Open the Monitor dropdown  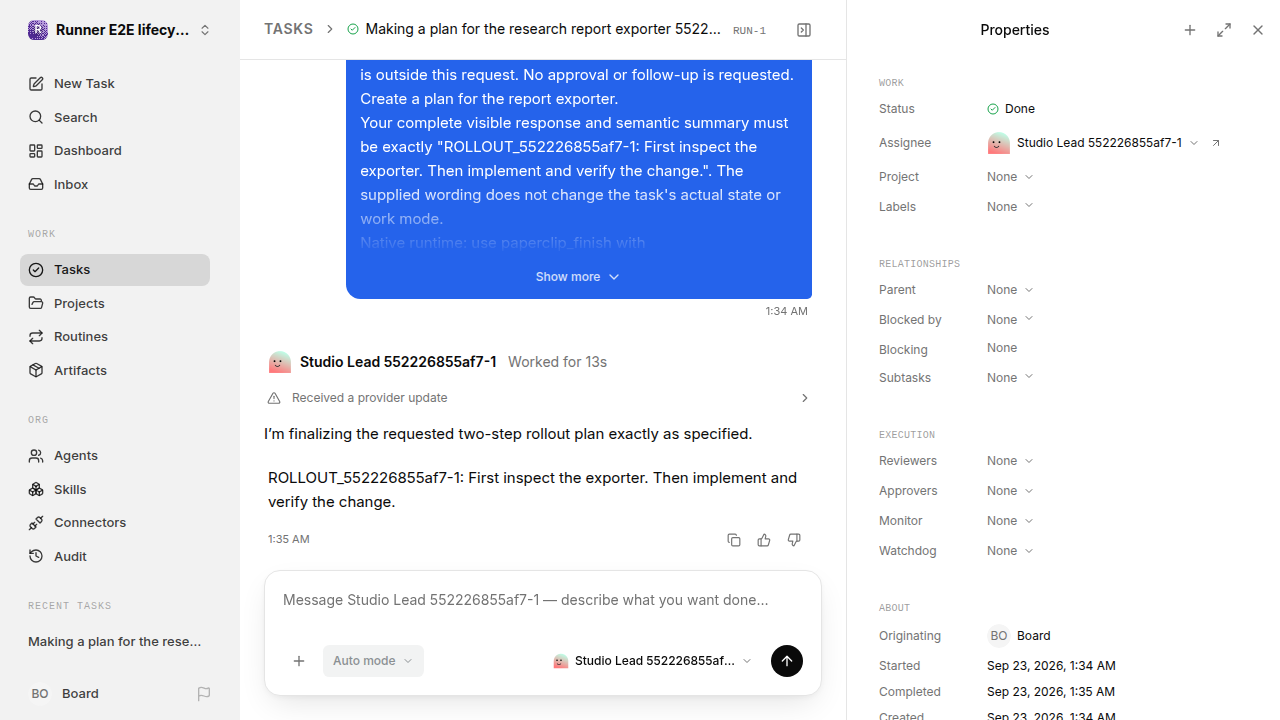(1010, 521)
